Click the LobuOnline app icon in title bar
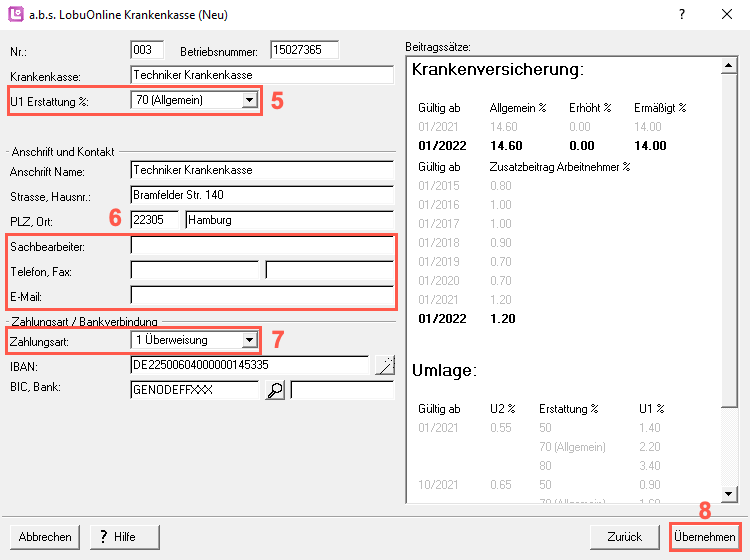 (15, 14)
